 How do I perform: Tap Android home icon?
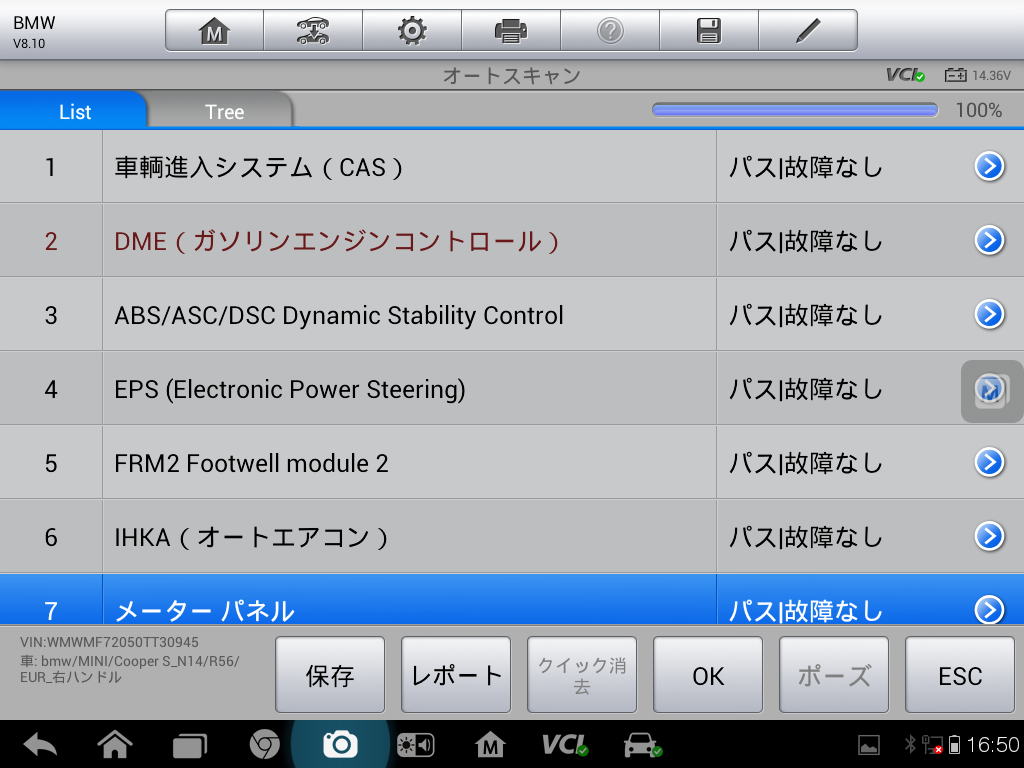(x=114, y=744)
